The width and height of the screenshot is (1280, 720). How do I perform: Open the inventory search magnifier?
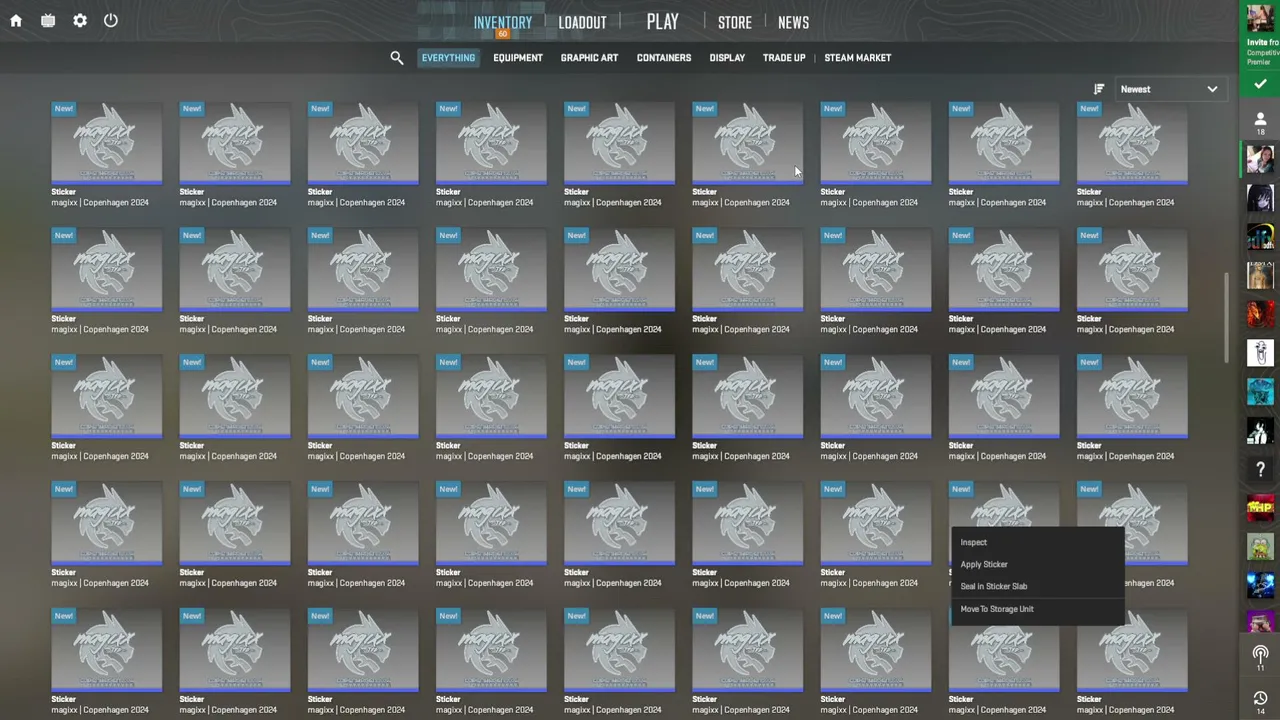pos(397,58)
